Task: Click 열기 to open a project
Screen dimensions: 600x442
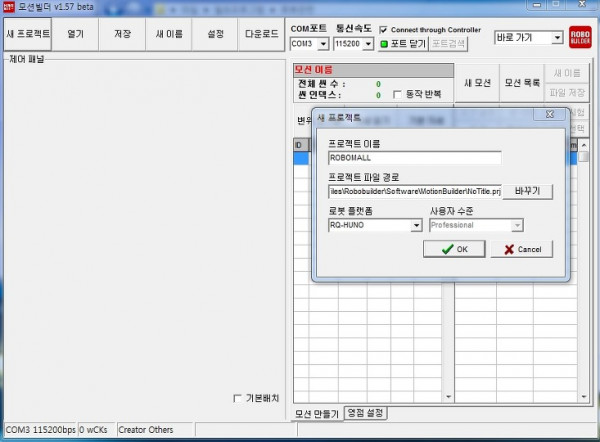Action: [x=75, y=34]
